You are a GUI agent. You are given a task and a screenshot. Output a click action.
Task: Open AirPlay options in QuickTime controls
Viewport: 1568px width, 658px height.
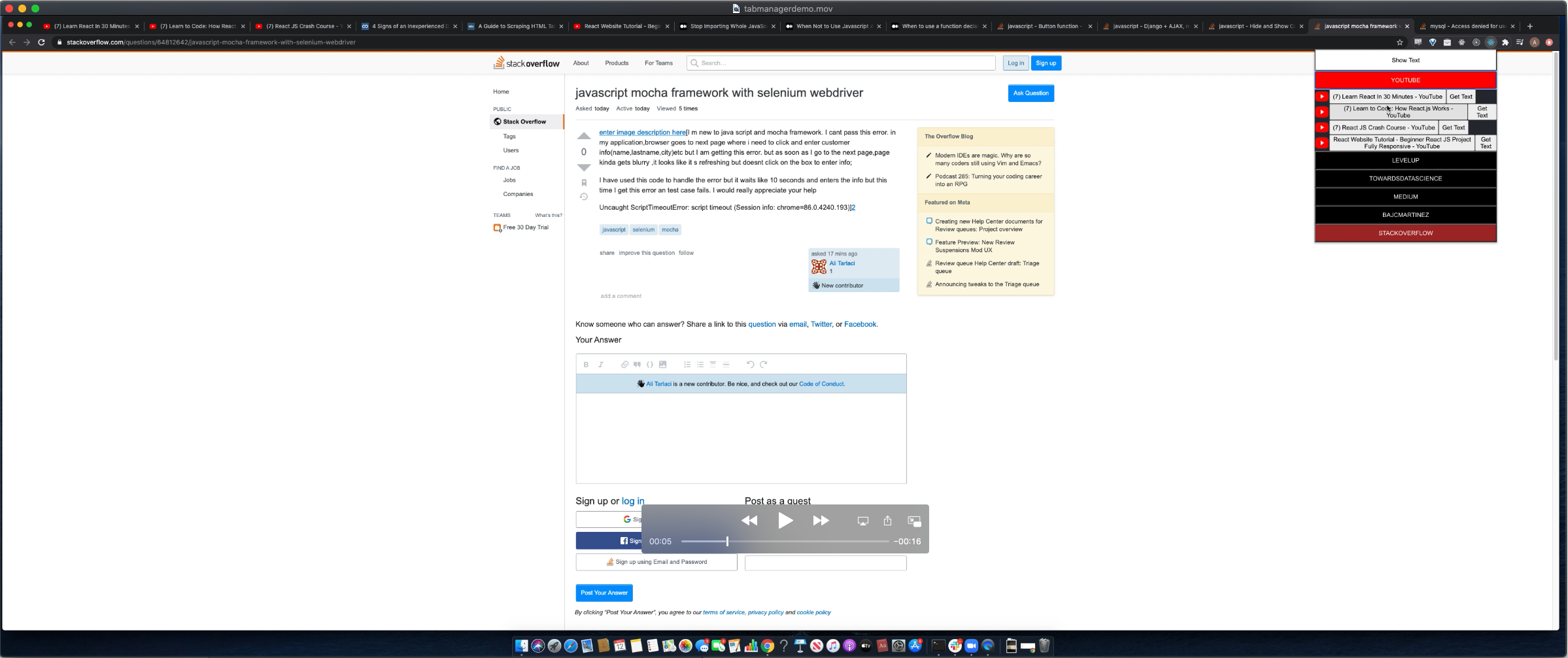tap(863, 521)
